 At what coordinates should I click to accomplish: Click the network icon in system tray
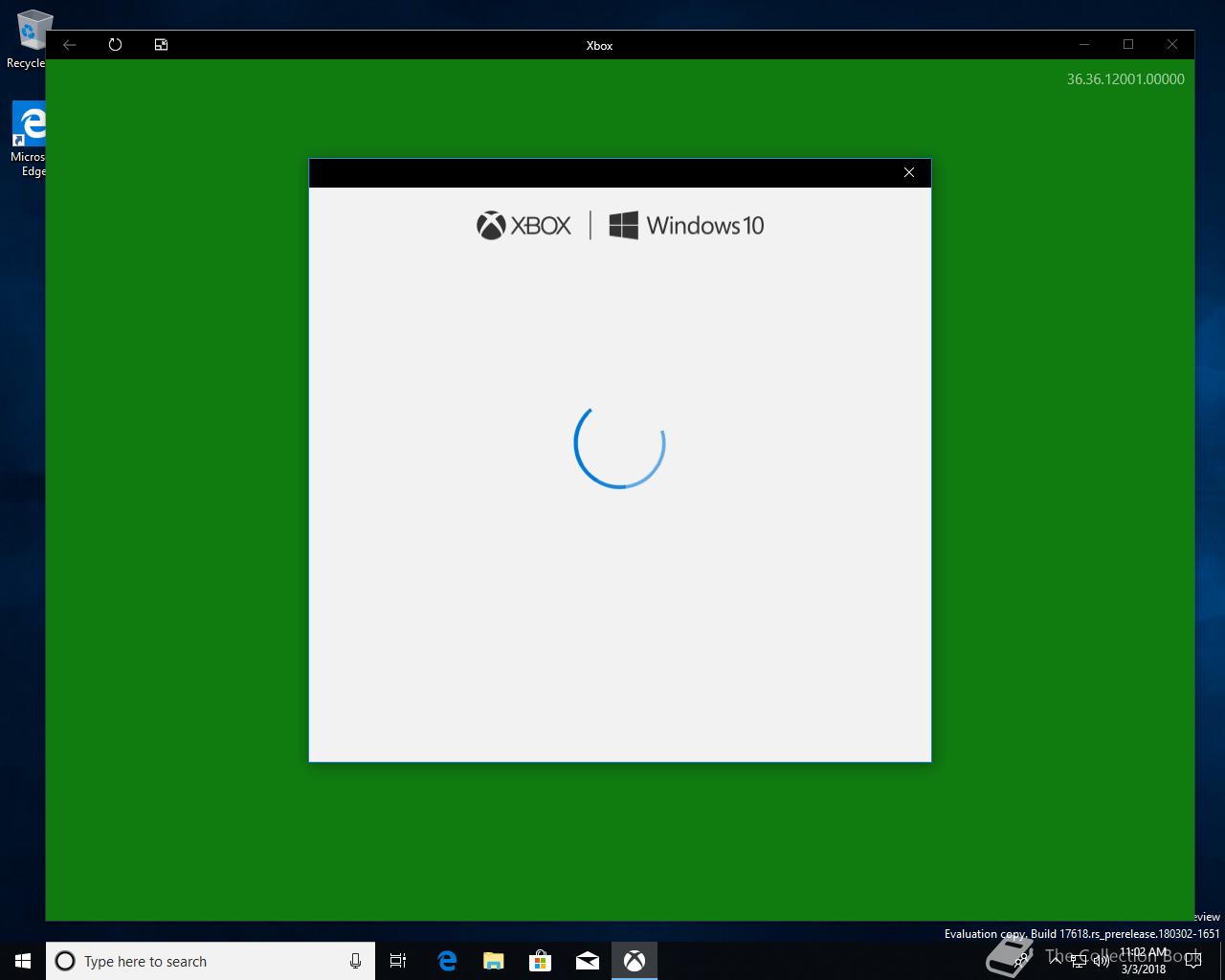pos(1079,961)
